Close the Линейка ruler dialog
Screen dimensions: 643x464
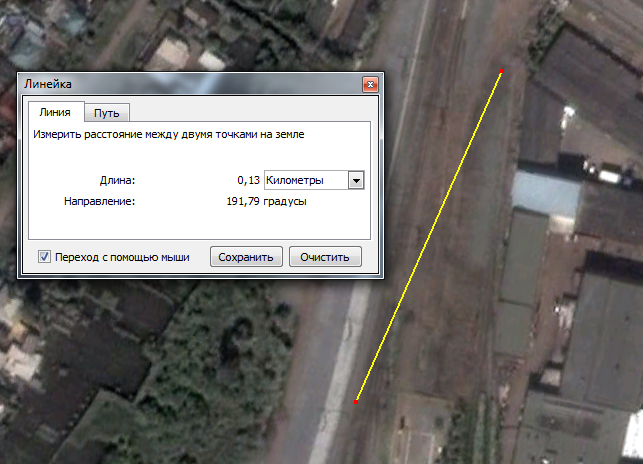click(x=369, y=85)
